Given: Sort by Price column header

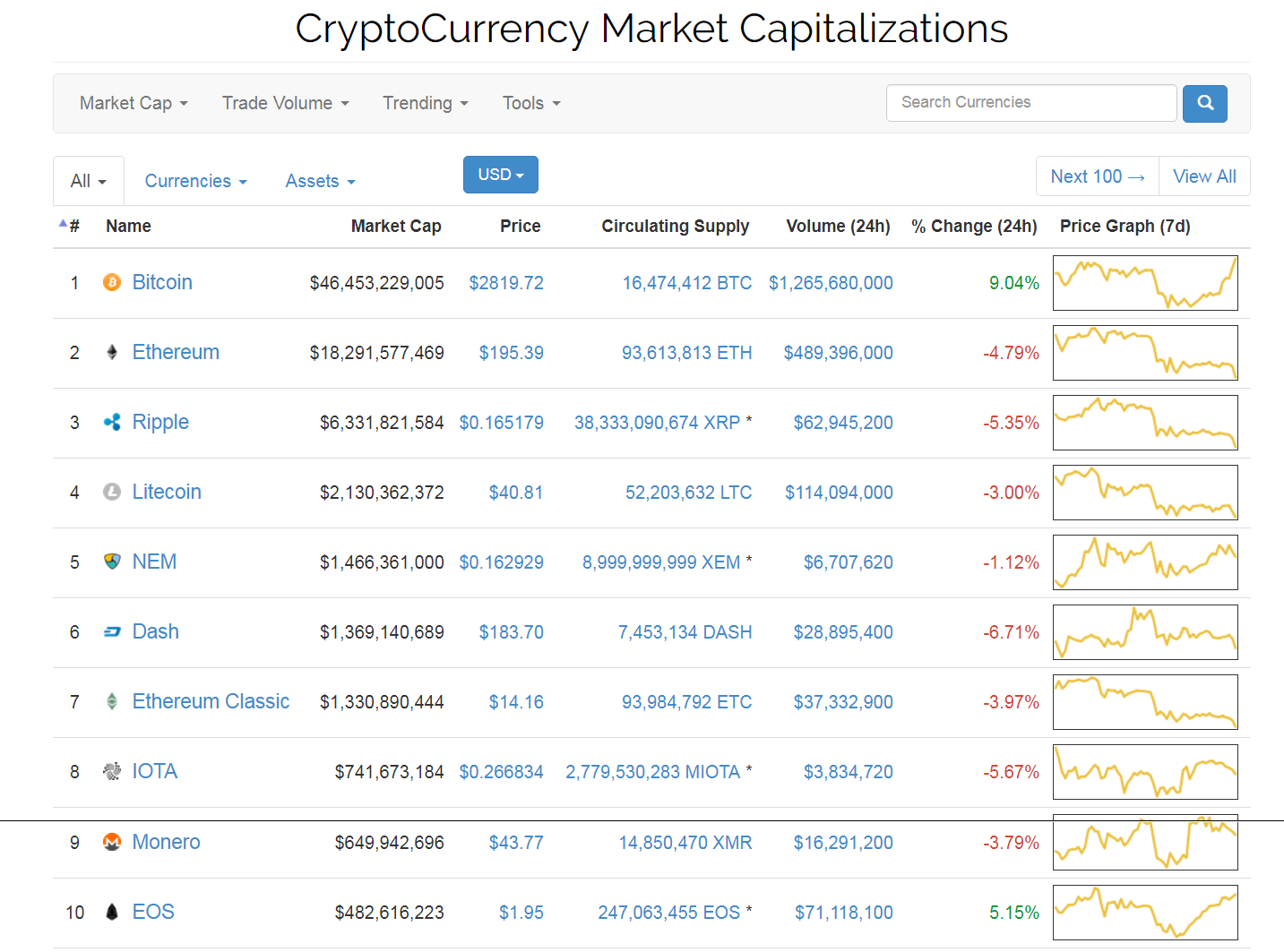Looking at the screenshot, I should [521, 227].
